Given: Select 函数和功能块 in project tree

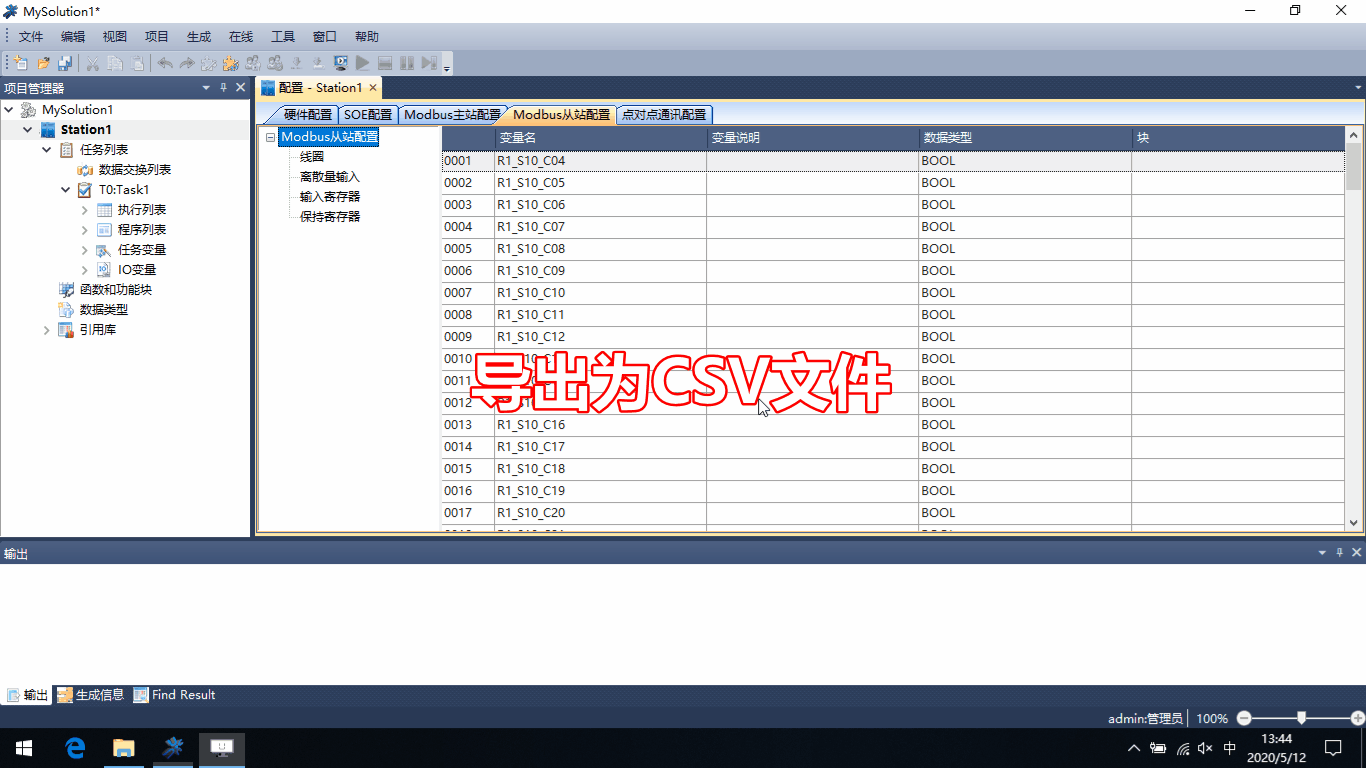Looking at the screenshot, I should click(115, 289).
